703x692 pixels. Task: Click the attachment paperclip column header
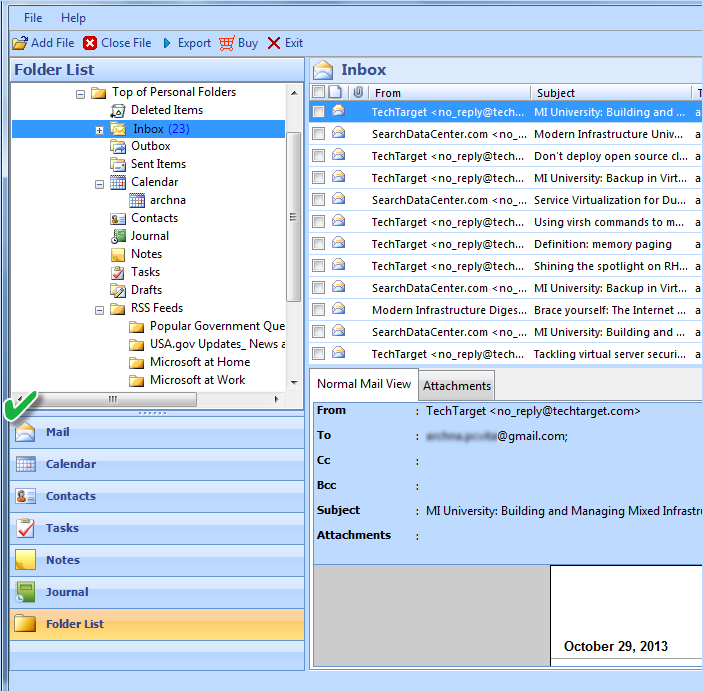[358, 92]
